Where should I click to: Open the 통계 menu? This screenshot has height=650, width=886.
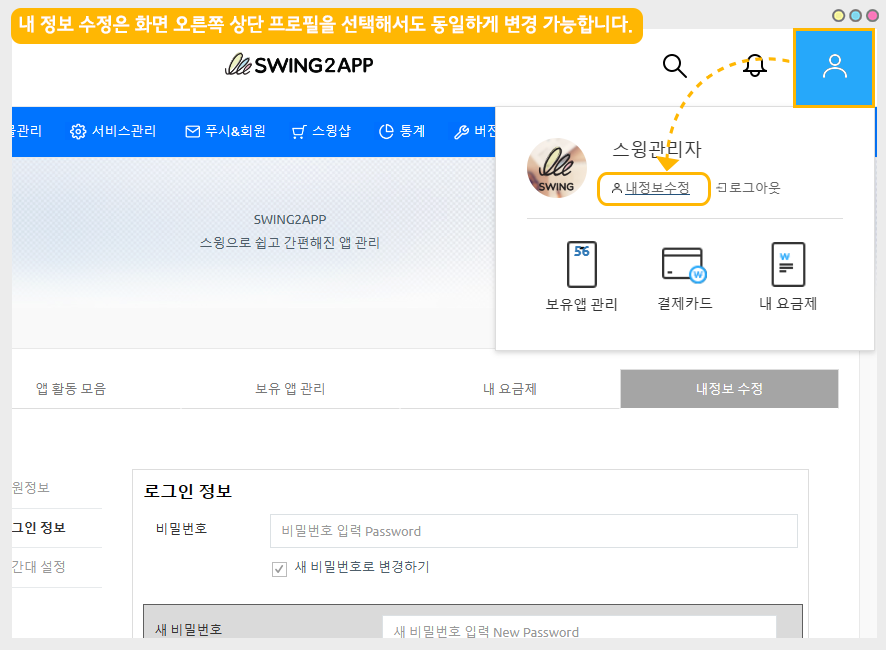pyautogui.click(x=402, y=131)
